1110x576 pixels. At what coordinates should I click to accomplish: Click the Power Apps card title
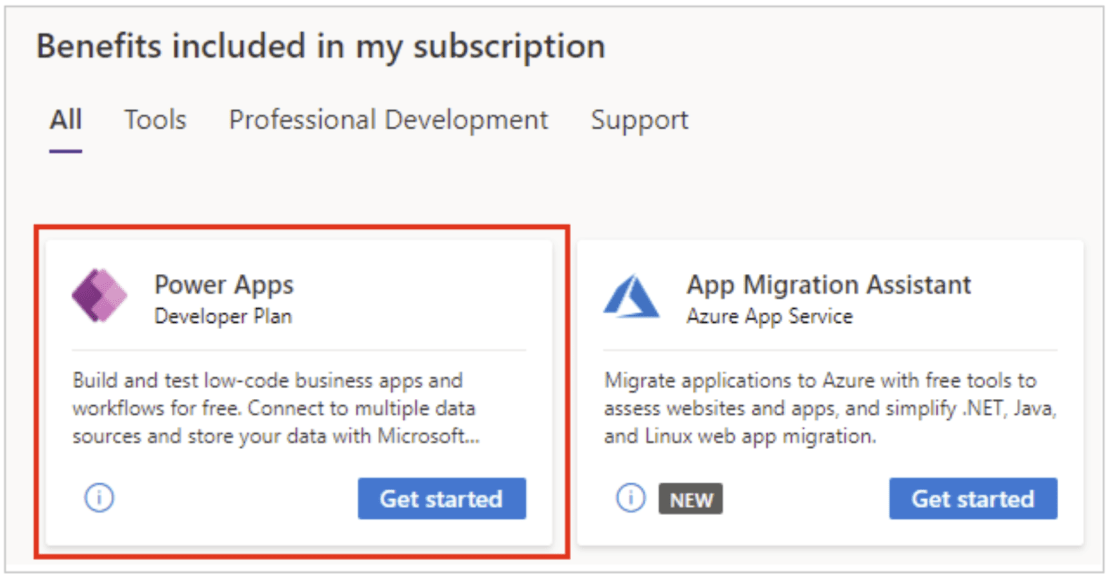tap(224, 285)
